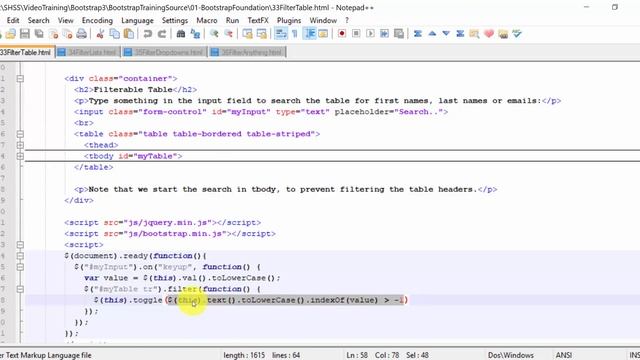The image size is (640, 360).
Task: Open Find with the binoculars icon
Action: [x=181, y=34]
